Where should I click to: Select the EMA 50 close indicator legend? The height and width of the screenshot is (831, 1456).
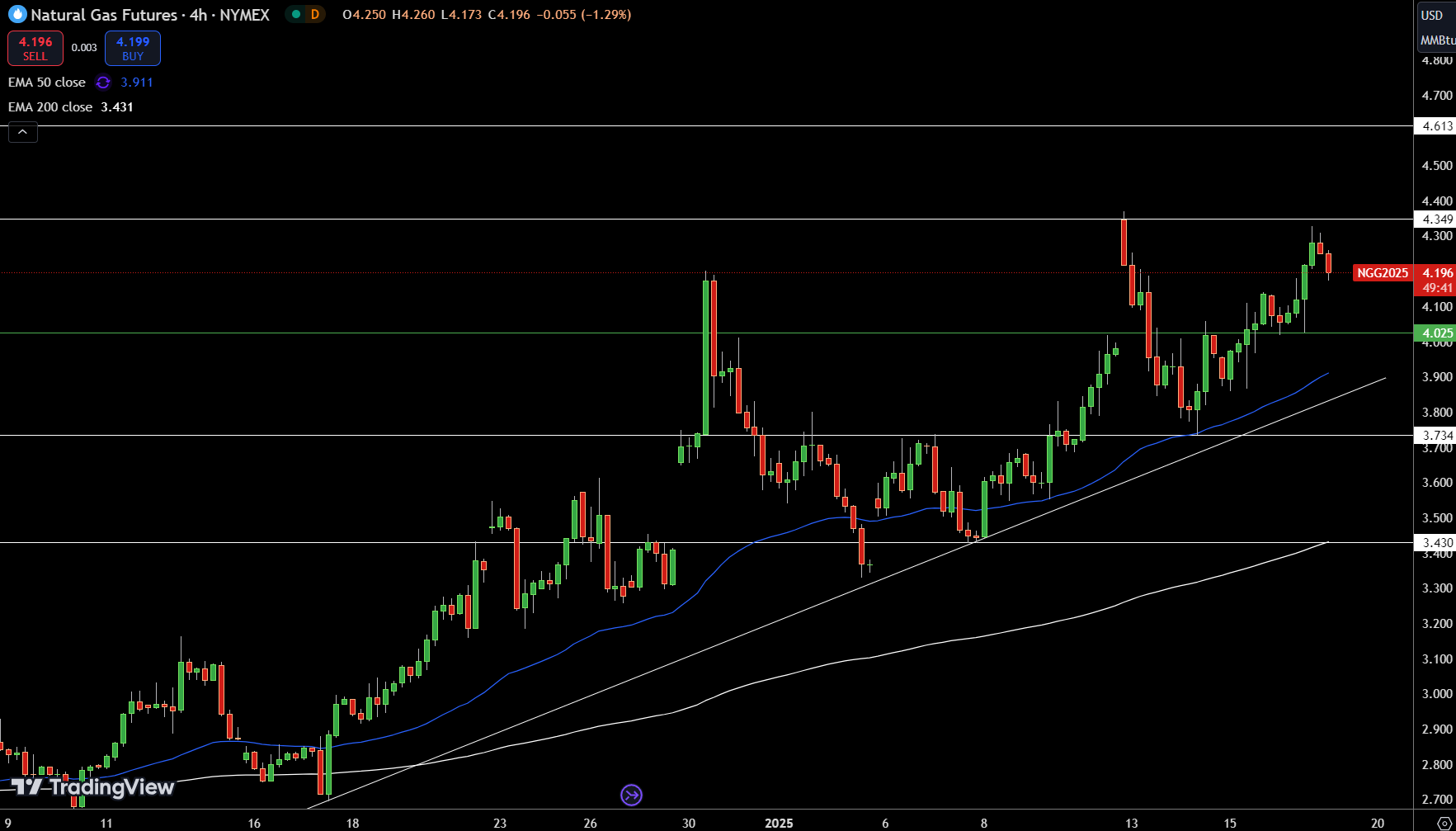[x=47, y=83]
